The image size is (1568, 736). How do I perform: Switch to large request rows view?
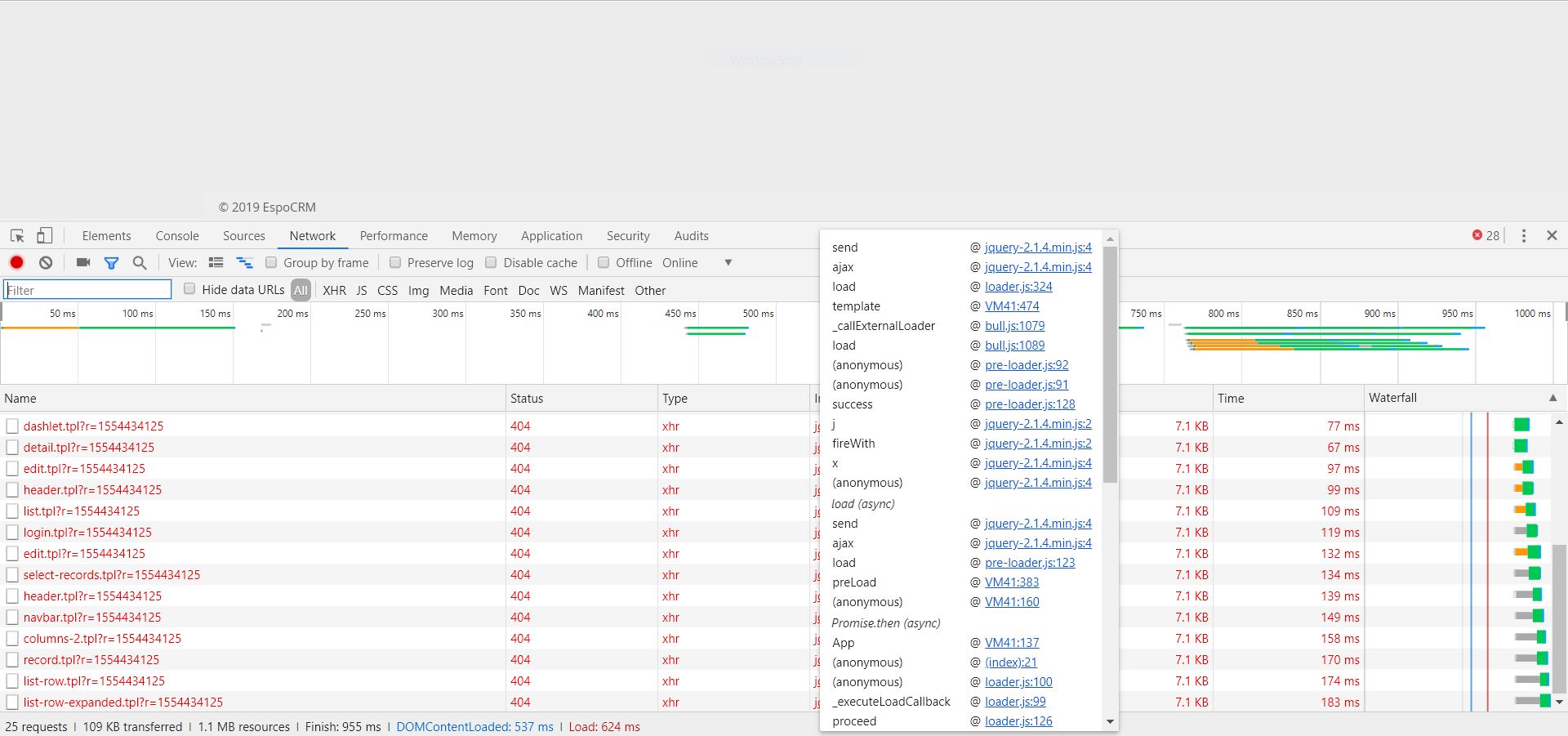216,262
